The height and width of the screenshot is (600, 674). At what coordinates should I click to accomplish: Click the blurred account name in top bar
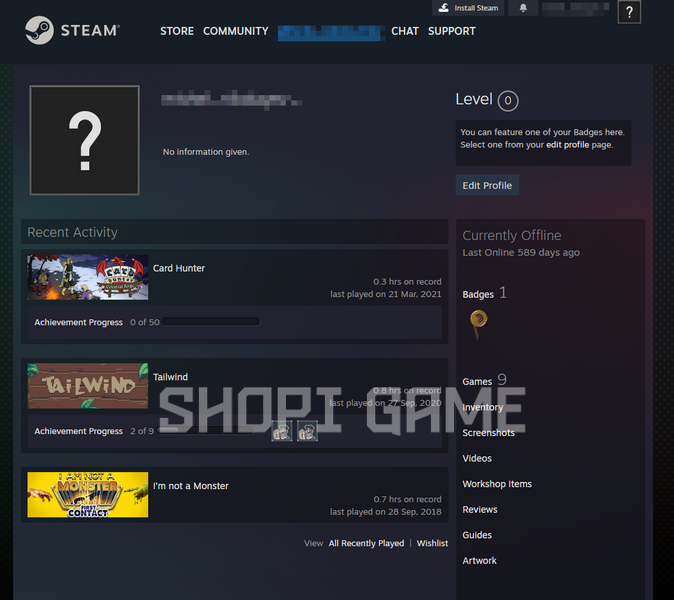[576, 9]
